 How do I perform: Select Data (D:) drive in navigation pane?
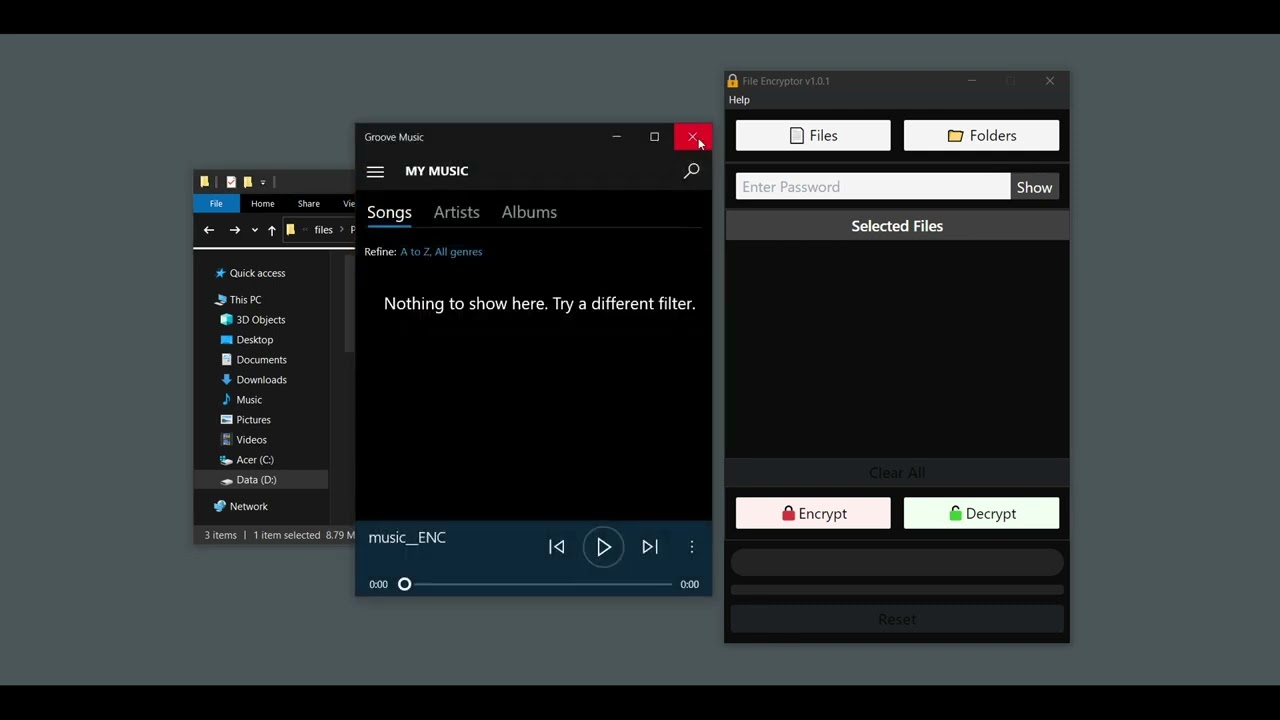click(x=261, y=480)
